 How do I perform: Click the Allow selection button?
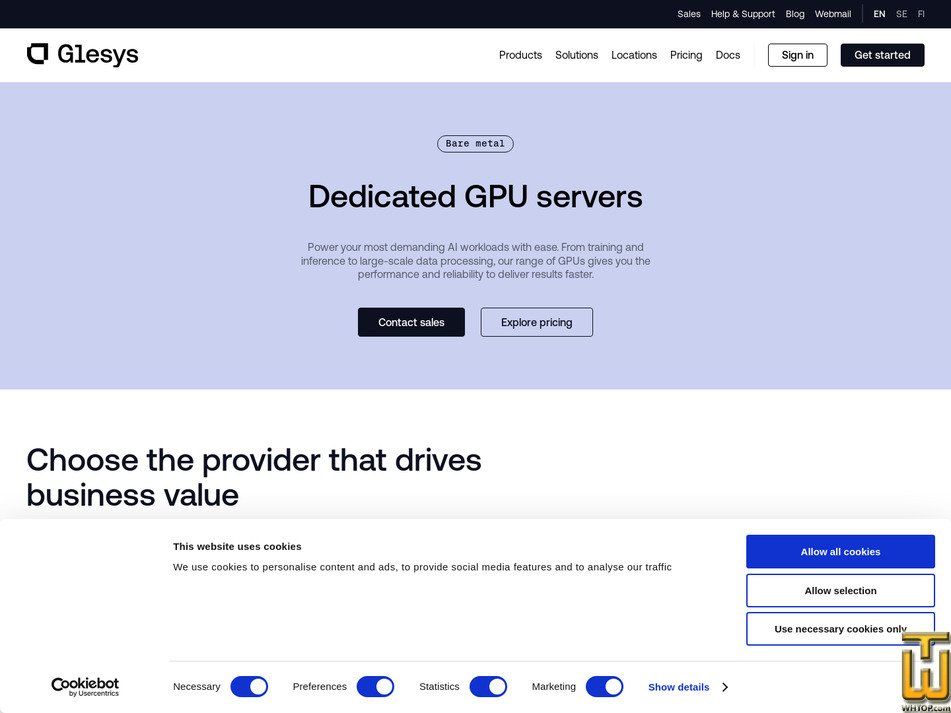click(841, 591)
